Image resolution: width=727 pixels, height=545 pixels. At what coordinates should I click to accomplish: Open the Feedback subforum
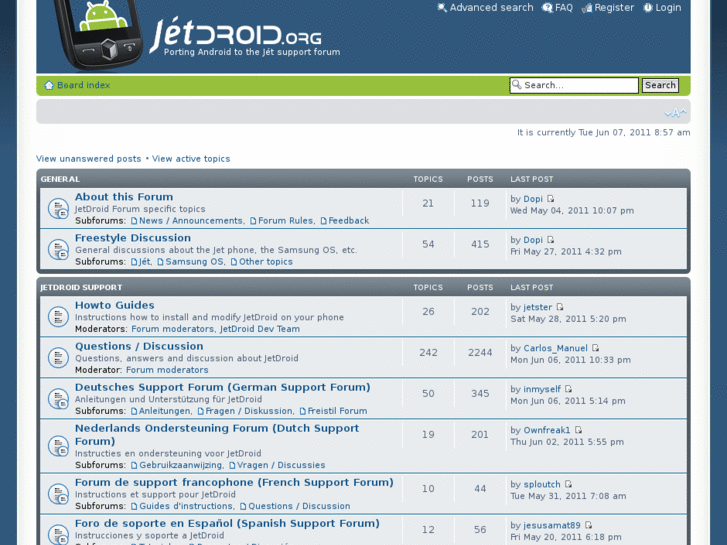349,221
